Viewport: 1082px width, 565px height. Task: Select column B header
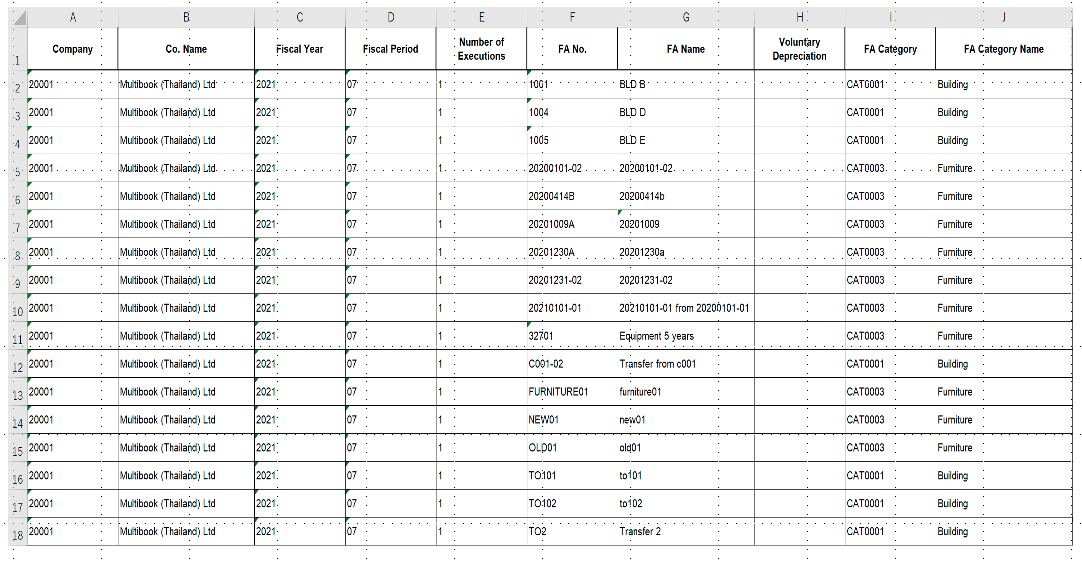[x=186, y=17]
